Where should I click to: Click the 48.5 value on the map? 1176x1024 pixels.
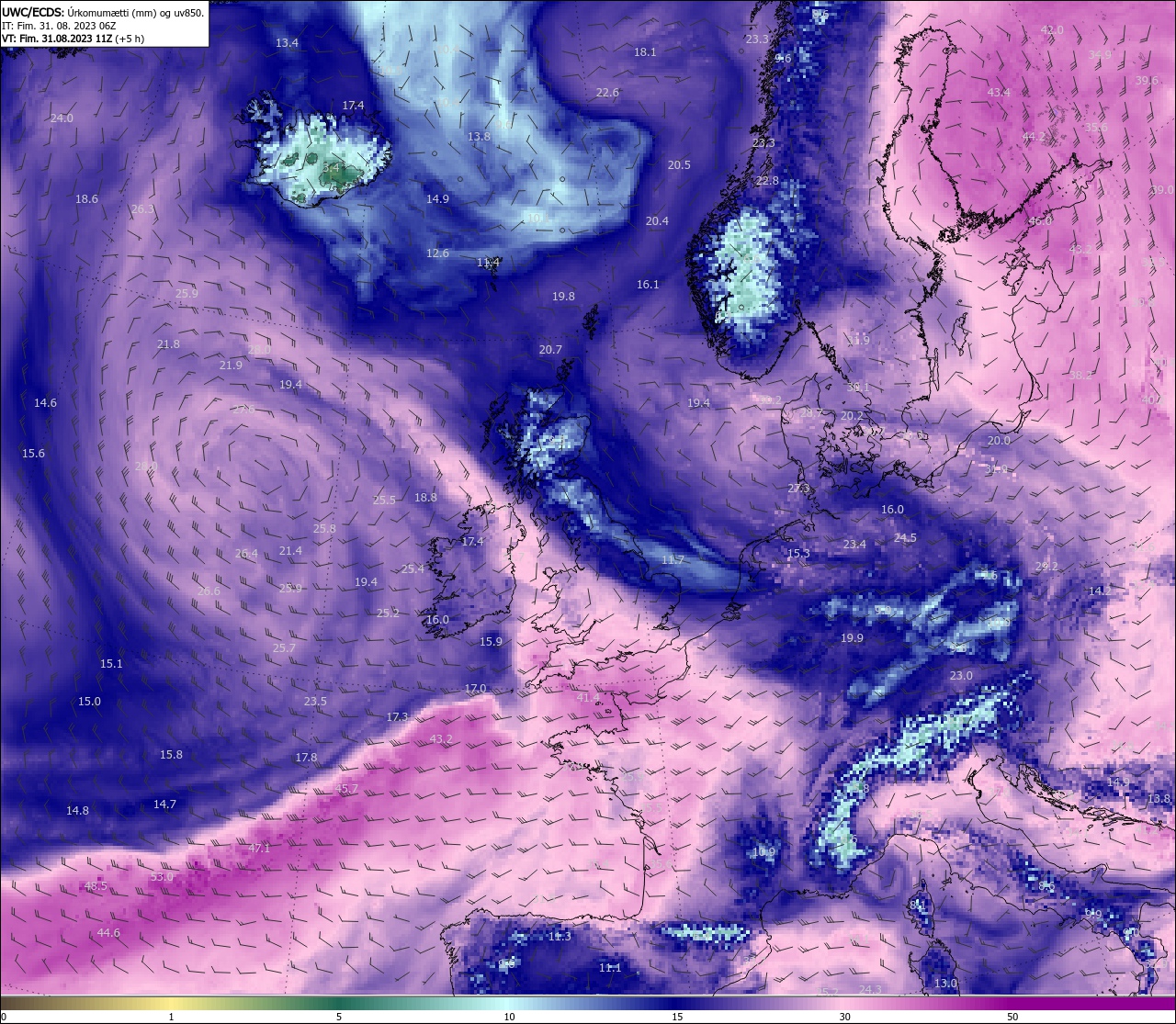coord(96,886)
